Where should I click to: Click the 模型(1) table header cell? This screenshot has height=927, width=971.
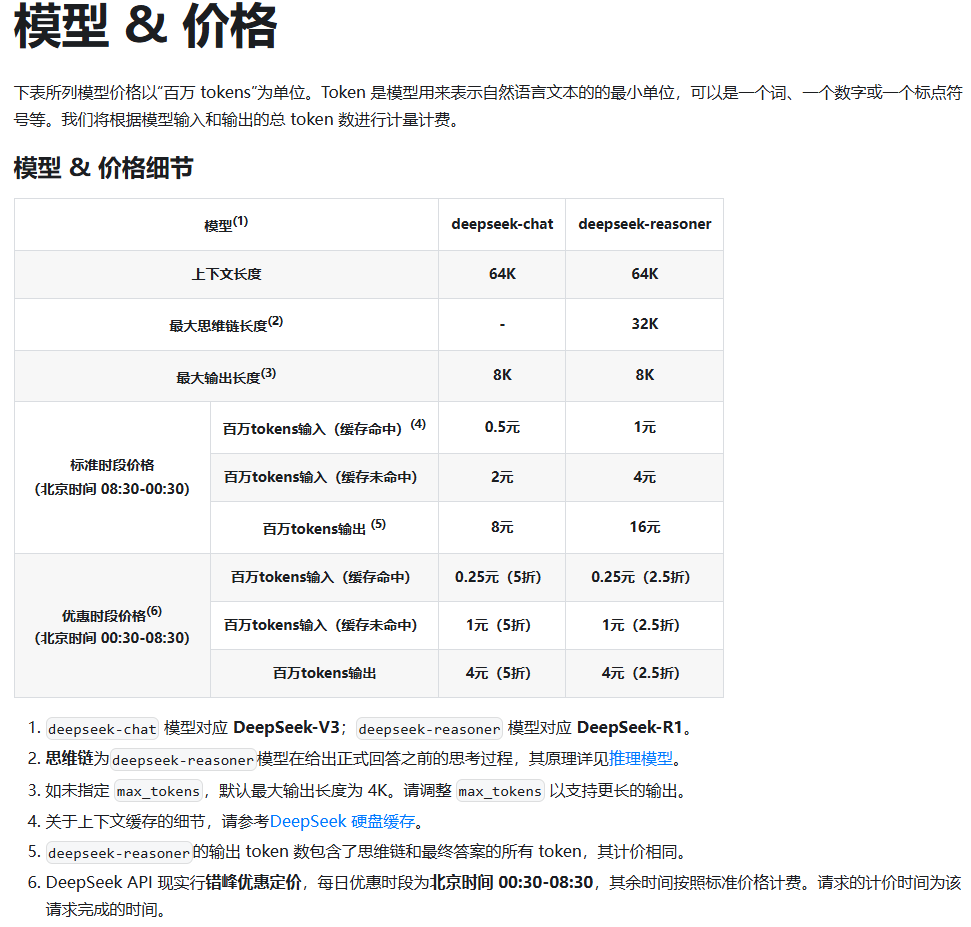[226, 224]
